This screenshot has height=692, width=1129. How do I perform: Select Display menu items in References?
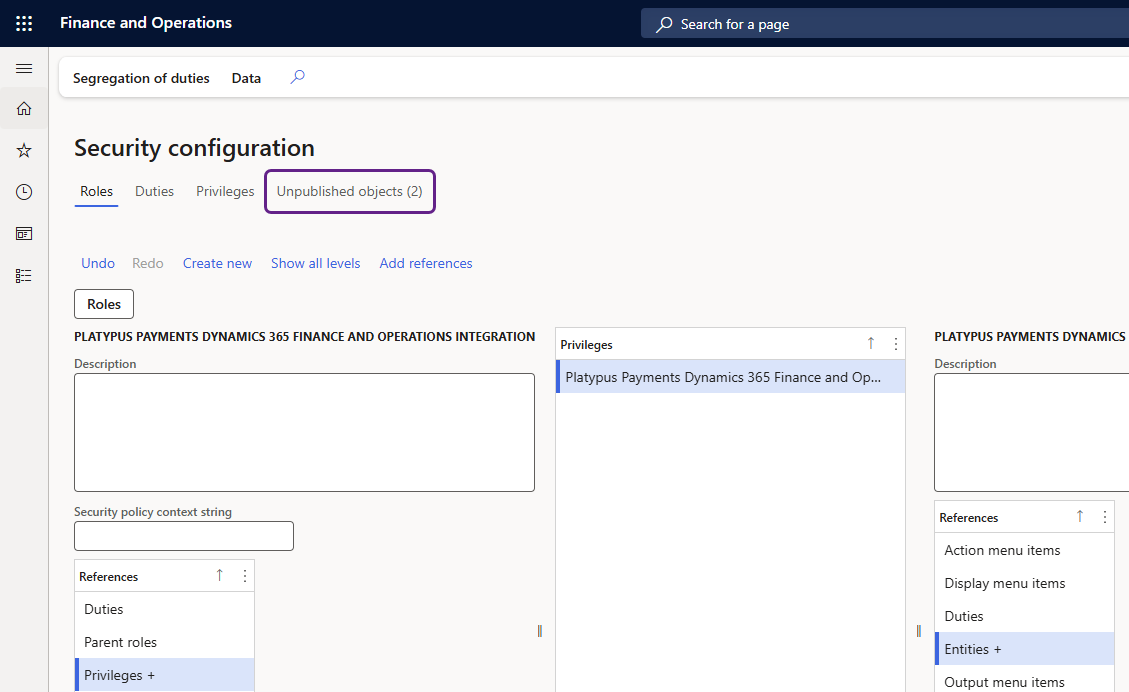point(1004,583)
